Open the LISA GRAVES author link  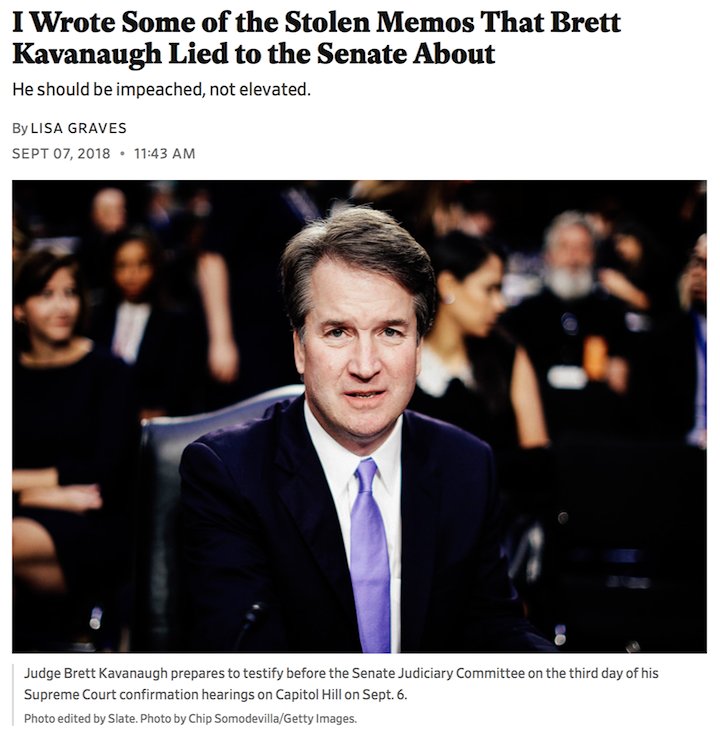click(79, 128)
